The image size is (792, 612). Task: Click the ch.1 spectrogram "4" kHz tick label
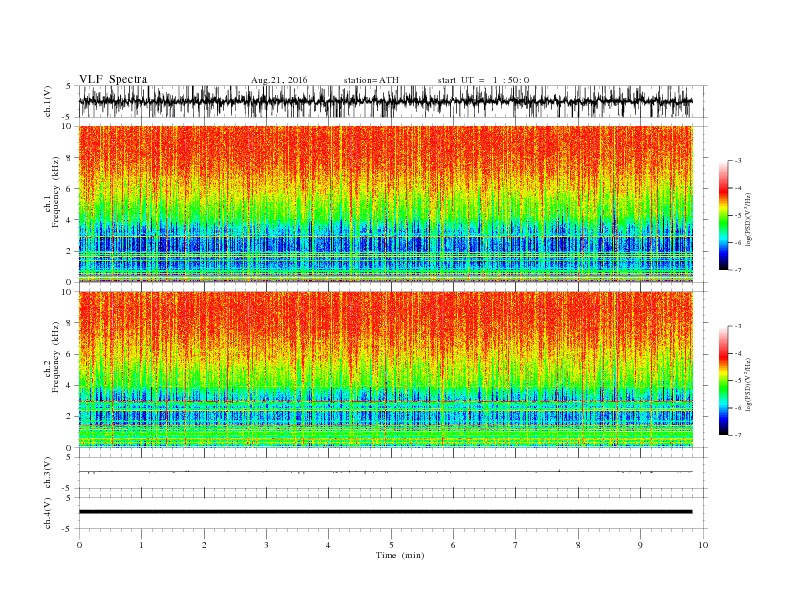(x=70, y=220)
